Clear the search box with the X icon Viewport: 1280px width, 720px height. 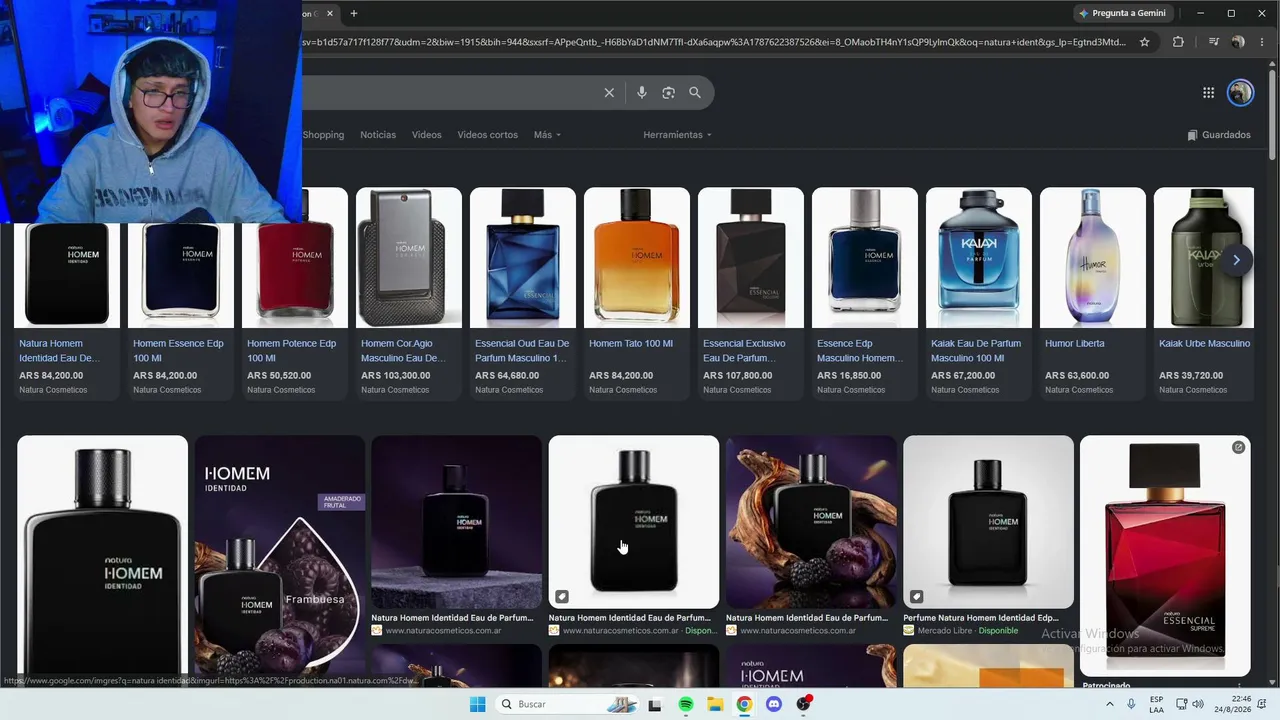coord(609,93)
